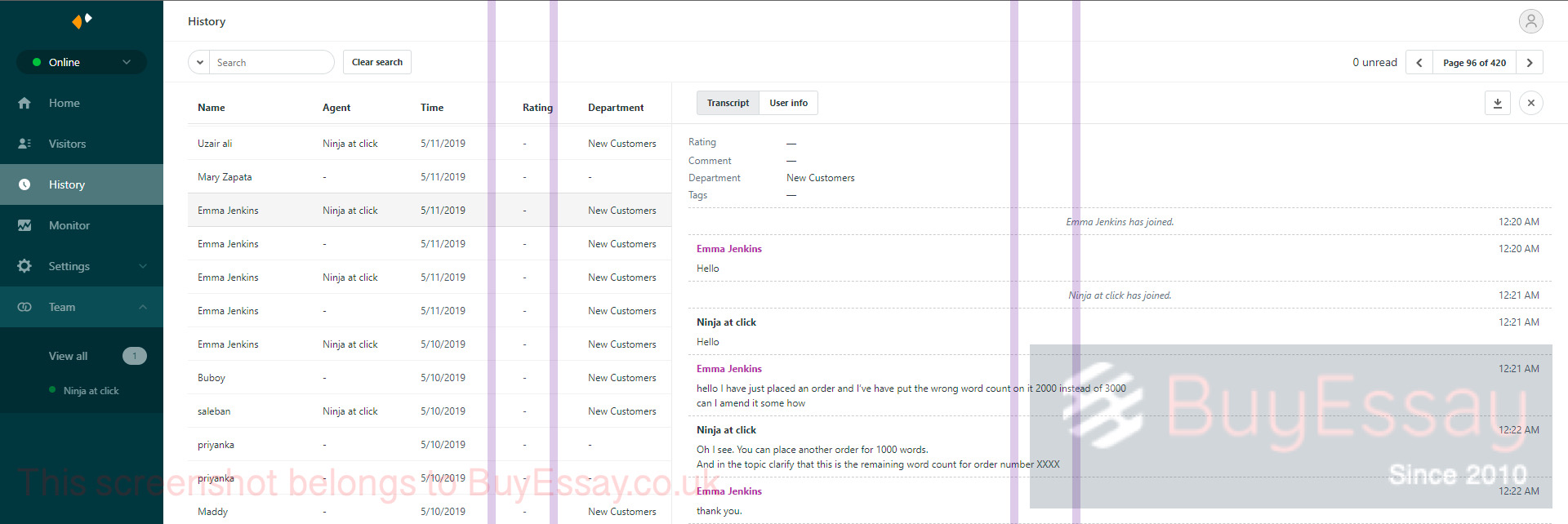Viewport: 1568px width, 524px height.
Task: Open the Mary Zapata chat row
Action: (x=430, y=177)
